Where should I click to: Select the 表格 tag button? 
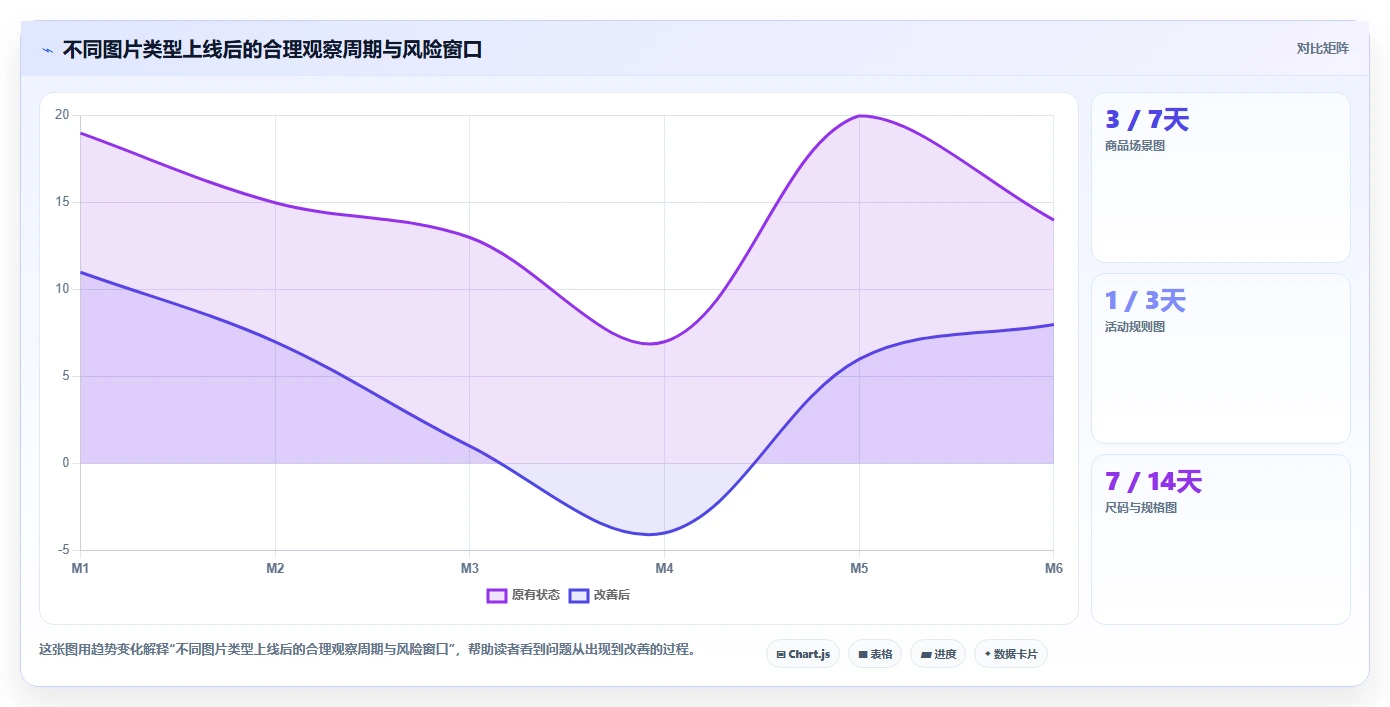875,654
